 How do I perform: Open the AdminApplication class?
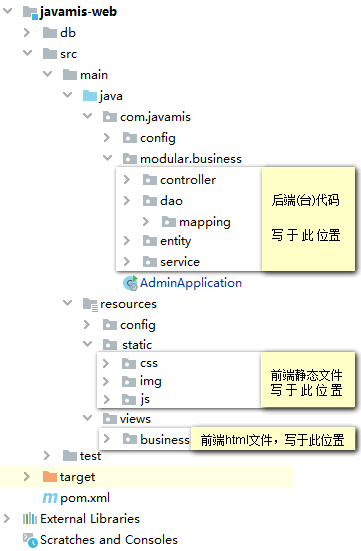pos(191,283)
